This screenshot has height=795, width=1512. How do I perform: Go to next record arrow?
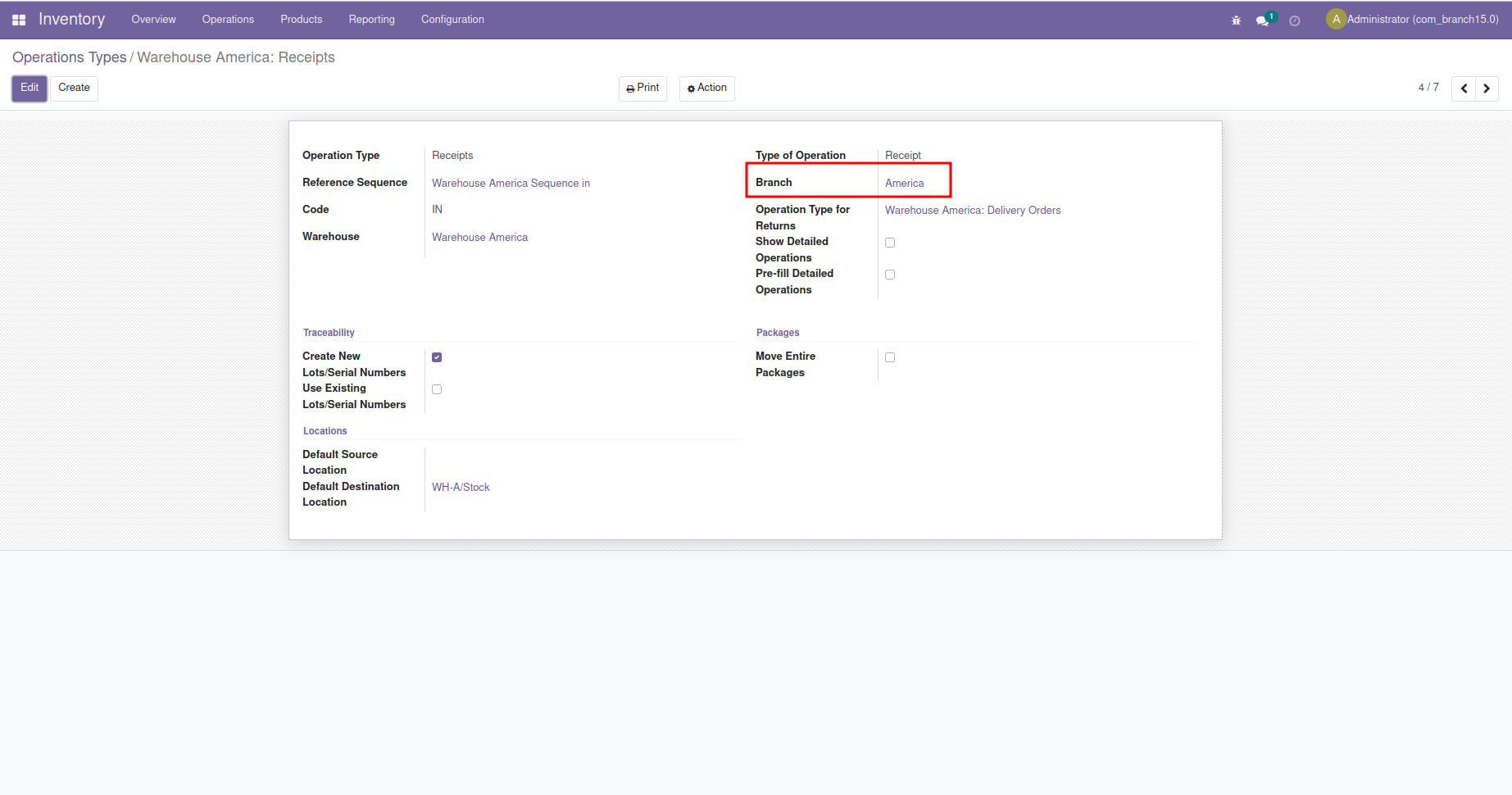[x=1487, y=89]
